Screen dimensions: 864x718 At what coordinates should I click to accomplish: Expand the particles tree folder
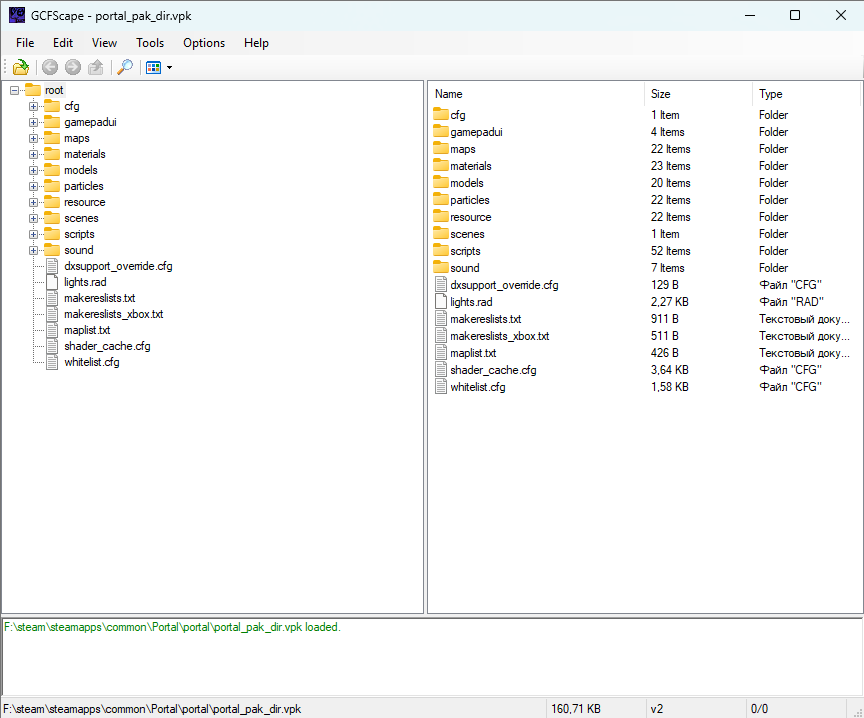(34, 186)
